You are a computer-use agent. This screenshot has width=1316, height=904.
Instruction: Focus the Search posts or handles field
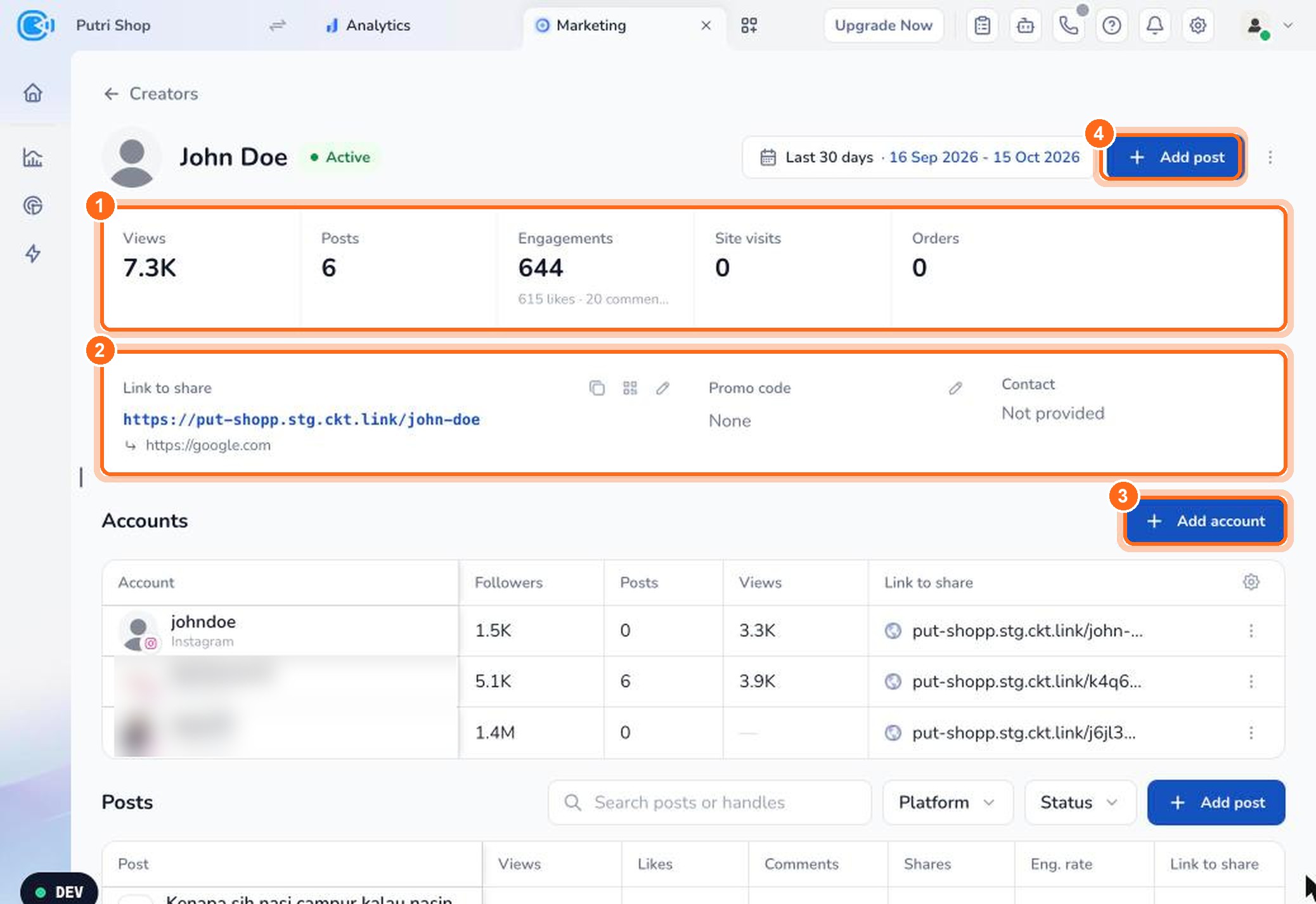(x=709, y=803)
